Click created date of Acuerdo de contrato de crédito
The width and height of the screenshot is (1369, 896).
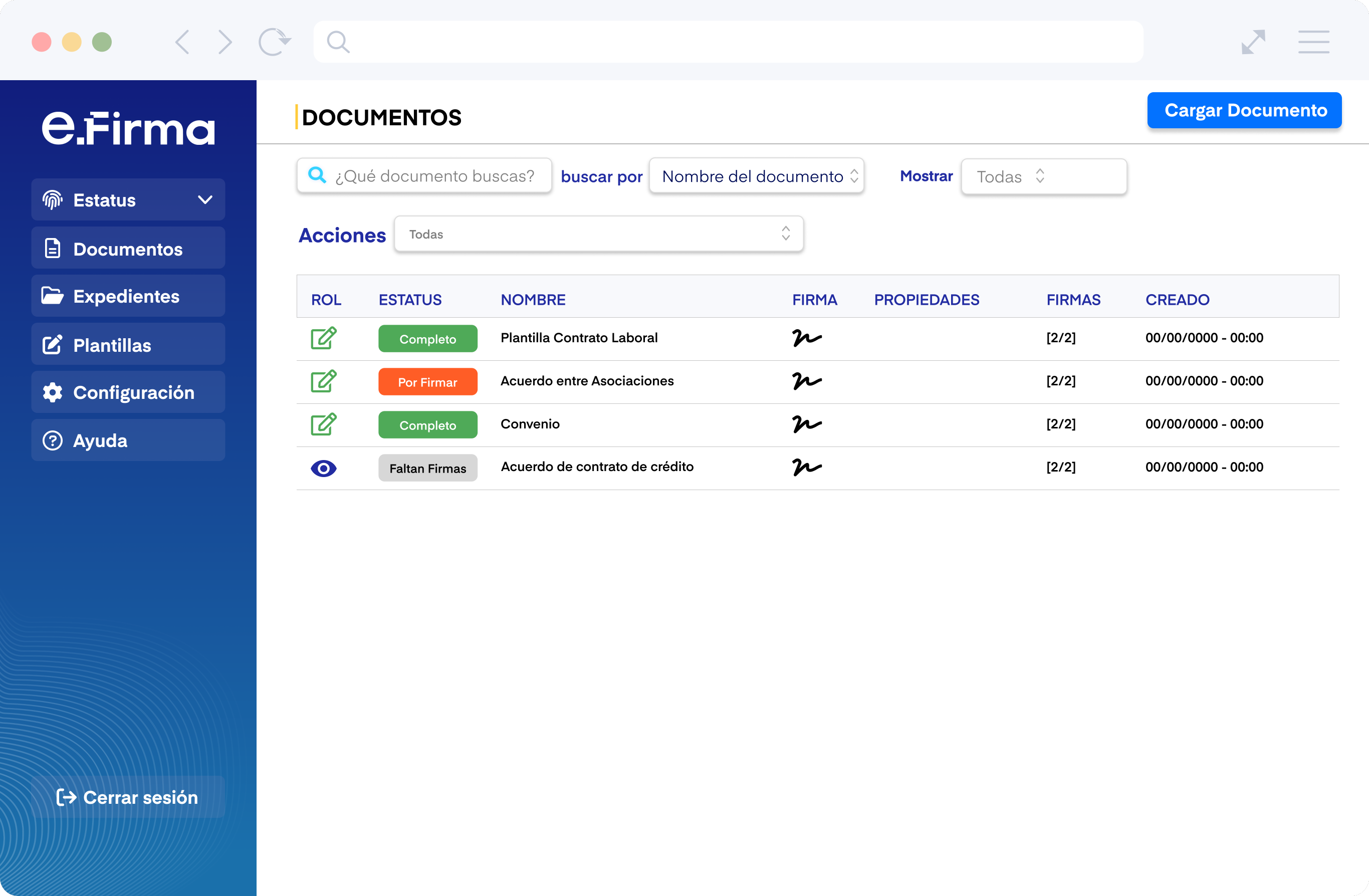pyautogui.click(x=1205, y=467)
